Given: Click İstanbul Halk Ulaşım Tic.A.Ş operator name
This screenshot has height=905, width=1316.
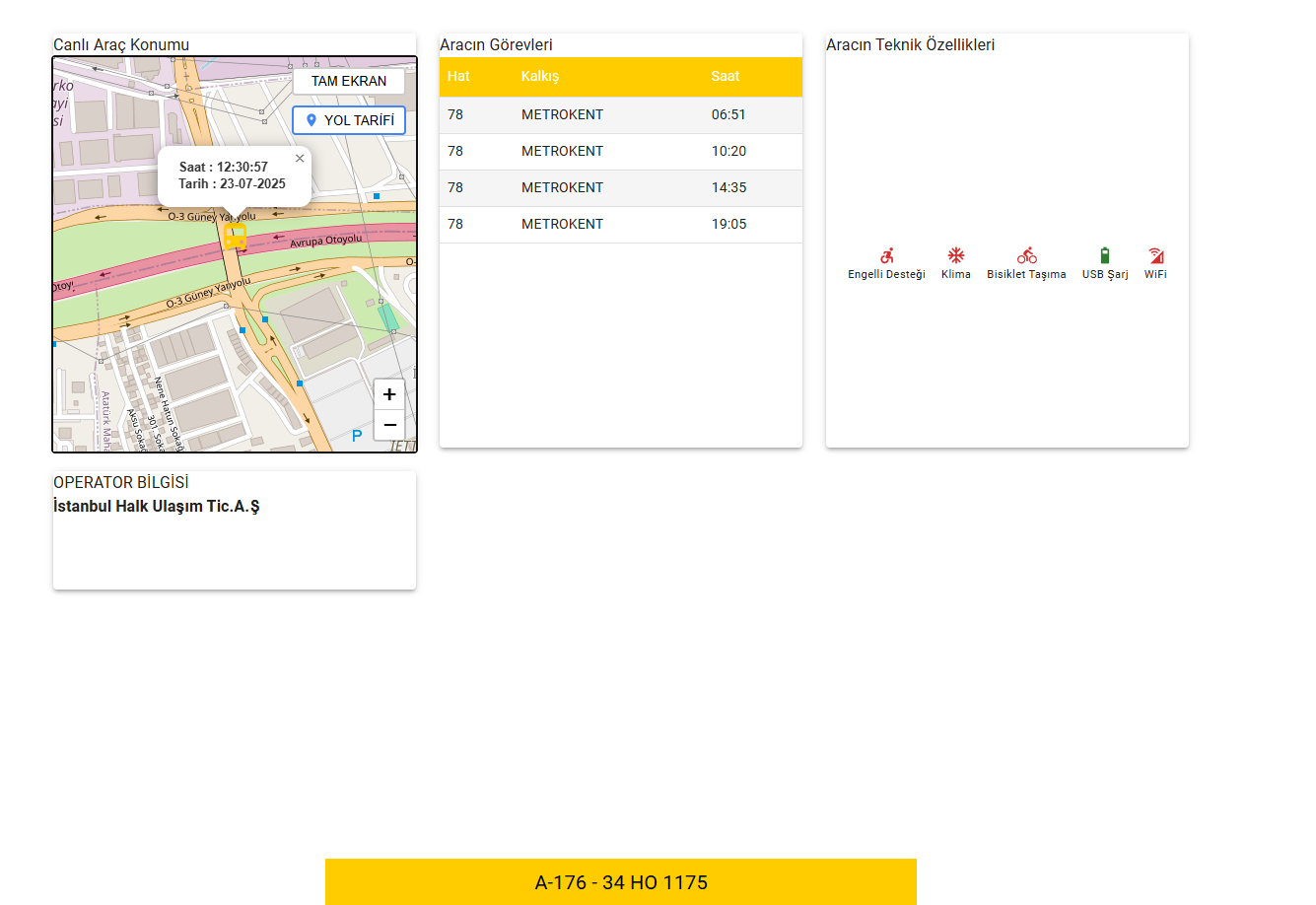Looking at the screenshot, I should coord(157,507).
